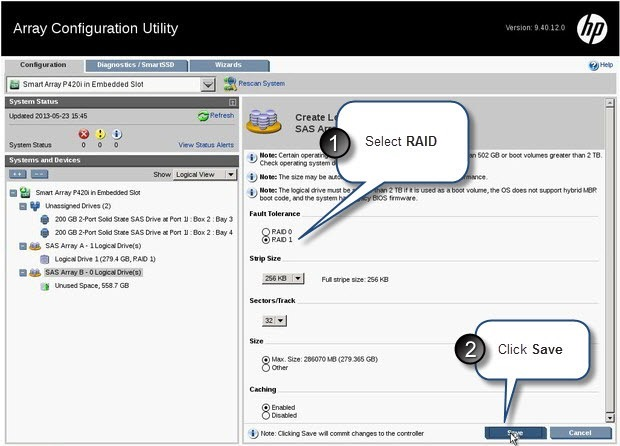The image size is (620, 446).
Task: Select SAS Array B - 0 Logical Drive(s)
Action: pyautogui.click(x=93, y=272)
